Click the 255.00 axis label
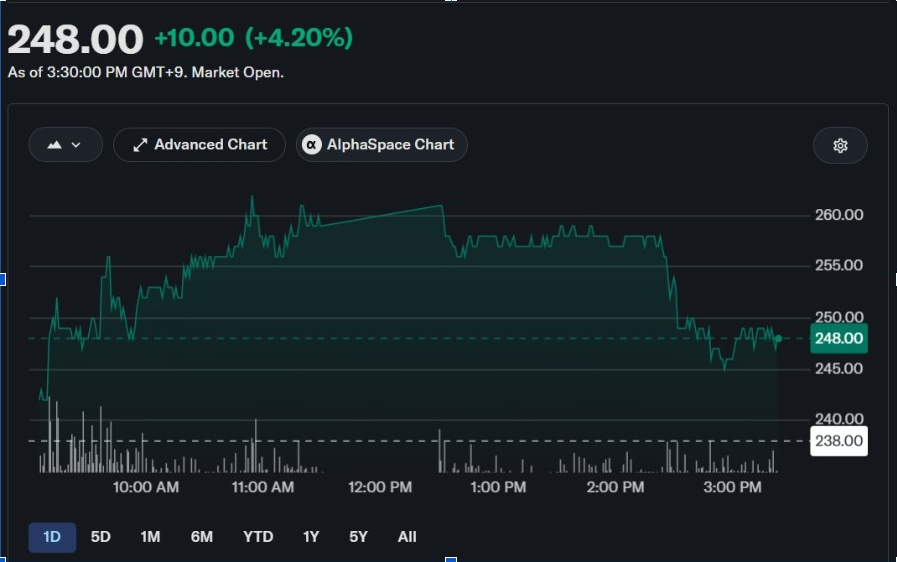This screenshot has height=562, width=897. pos(839,266)
